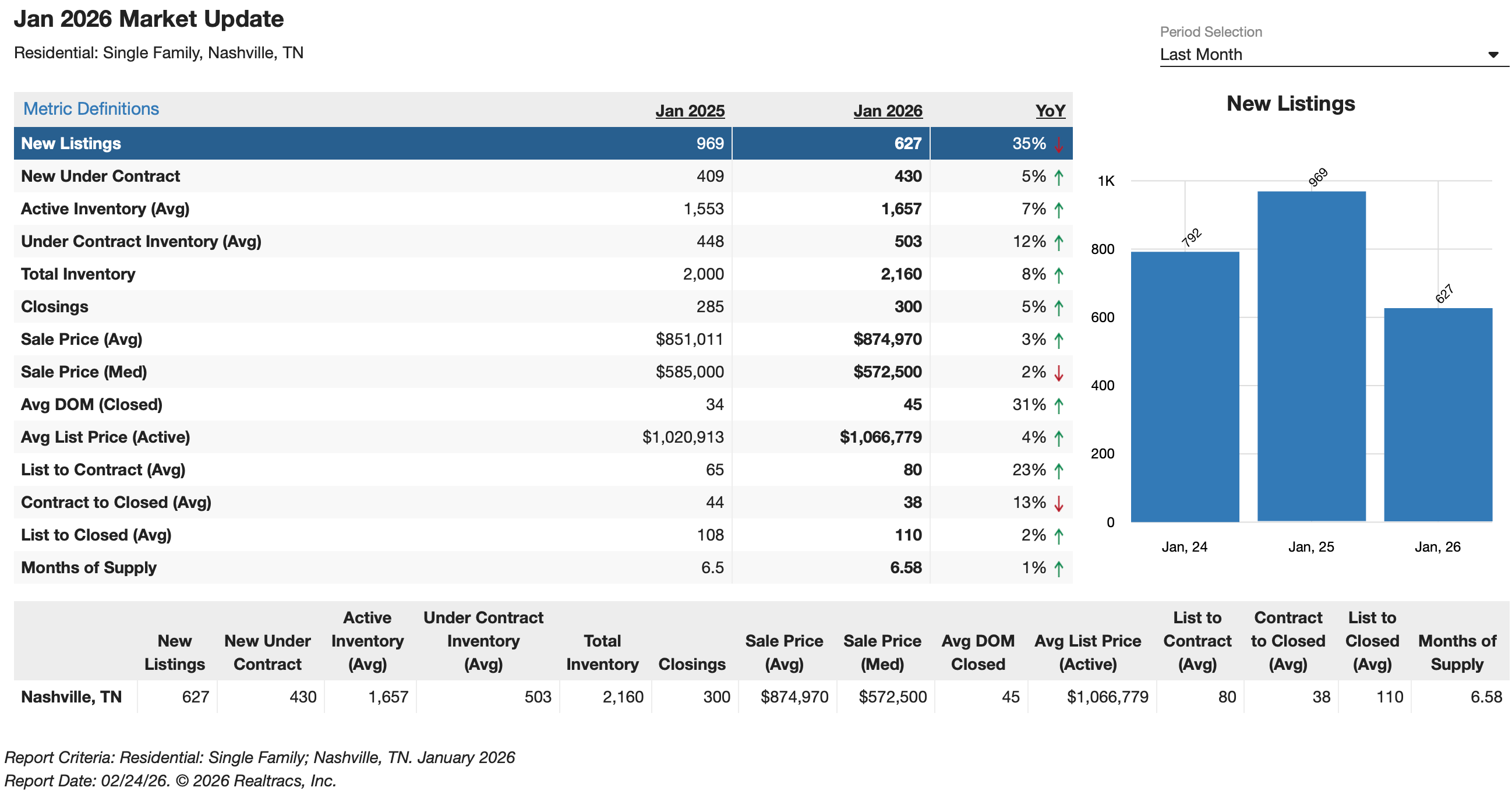Image resolution: width=1512 pixels, height=805 pixels.
Task: Click green up arrow for List to Contract
Action: [x=1058, y=471]
